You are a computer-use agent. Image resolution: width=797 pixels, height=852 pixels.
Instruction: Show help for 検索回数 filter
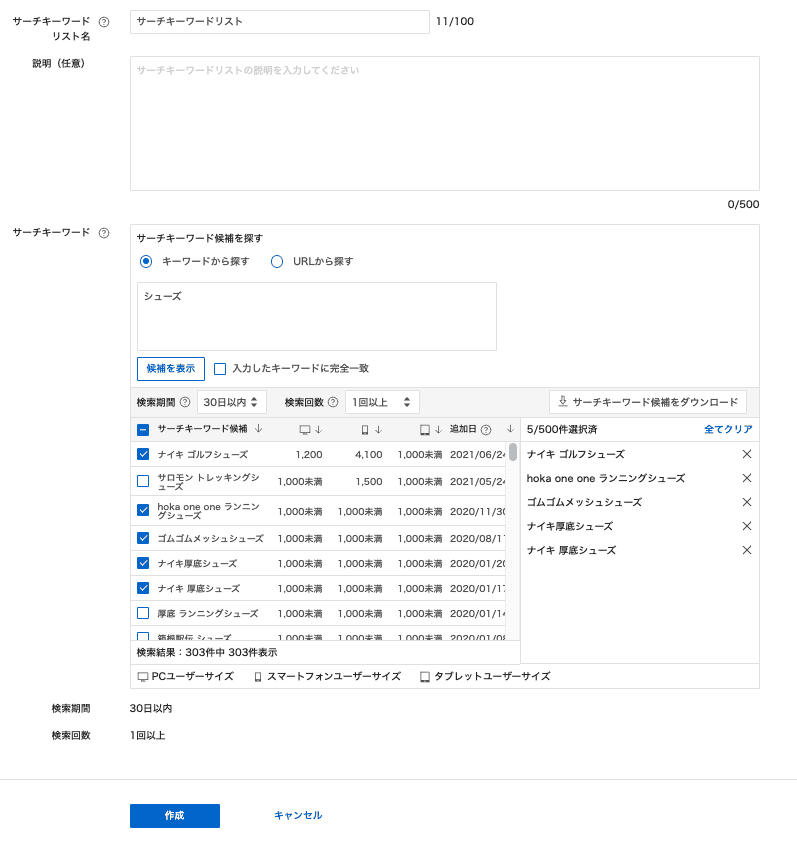coord(333,402)
